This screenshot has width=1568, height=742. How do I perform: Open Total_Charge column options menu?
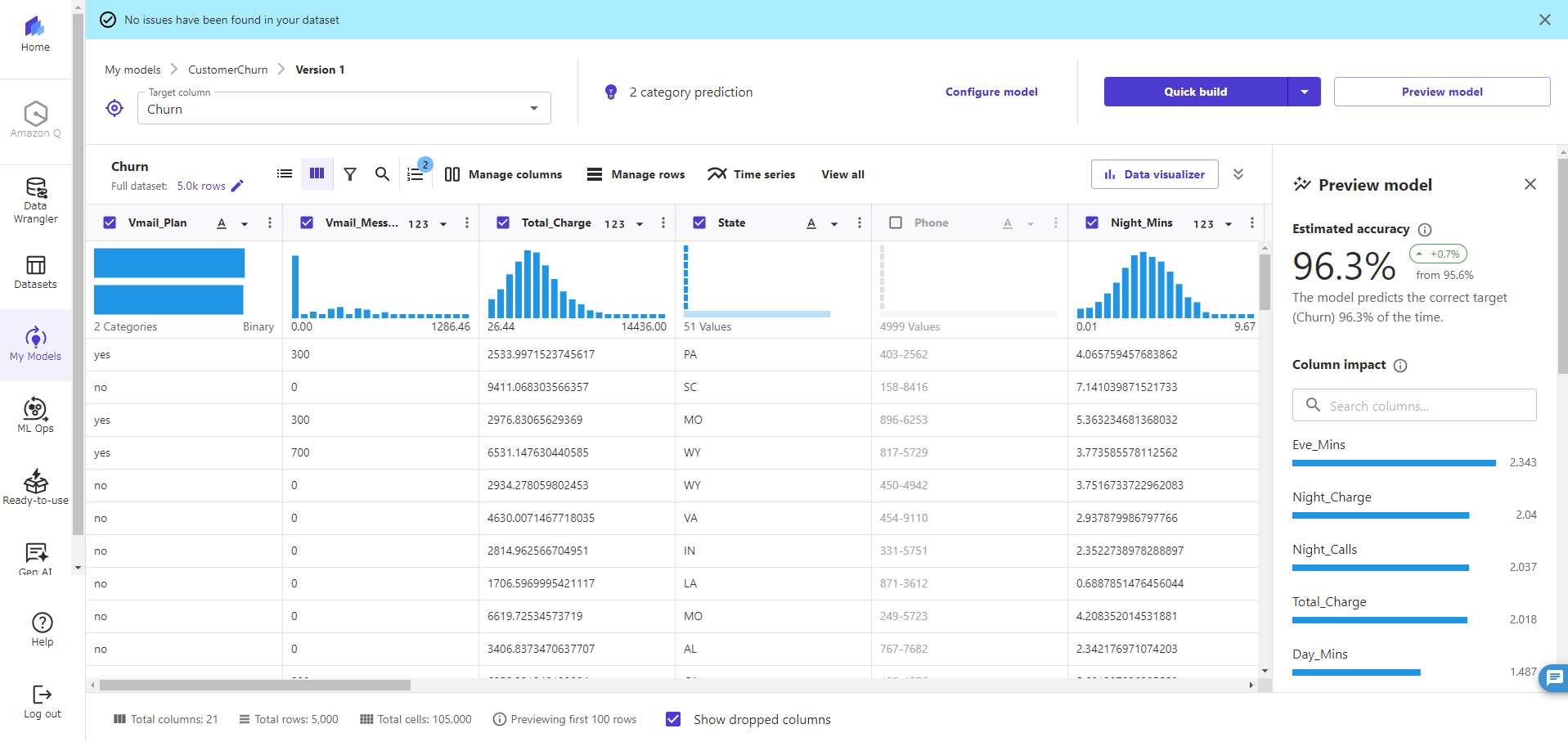(x=663, y=223)
